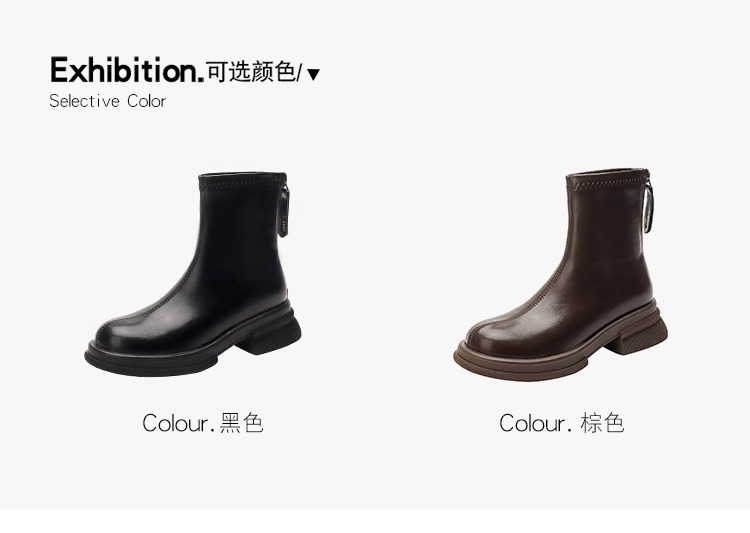750x533 pixels.
Task: Click the 棕色 Chinese characters
Action: click(x=603, y=423)
